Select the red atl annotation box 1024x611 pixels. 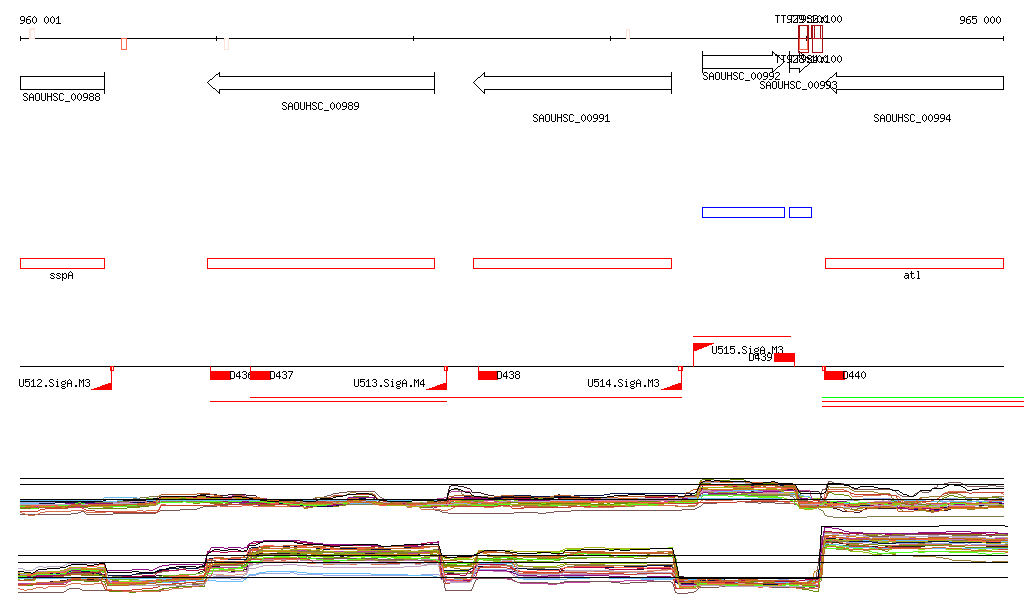914,264
